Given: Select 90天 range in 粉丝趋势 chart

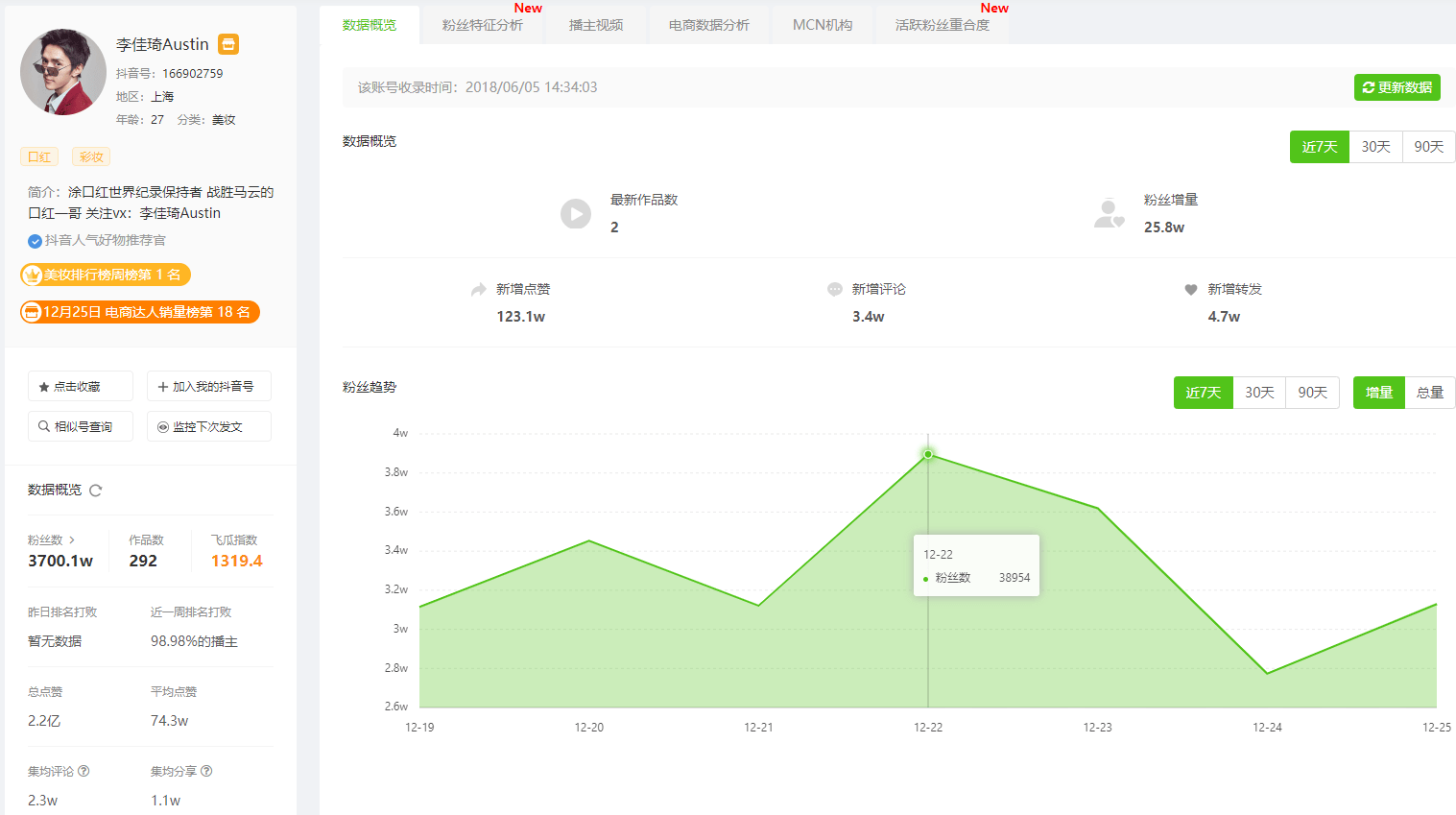Looking at the screenshot, I should tap(1312, 393).
